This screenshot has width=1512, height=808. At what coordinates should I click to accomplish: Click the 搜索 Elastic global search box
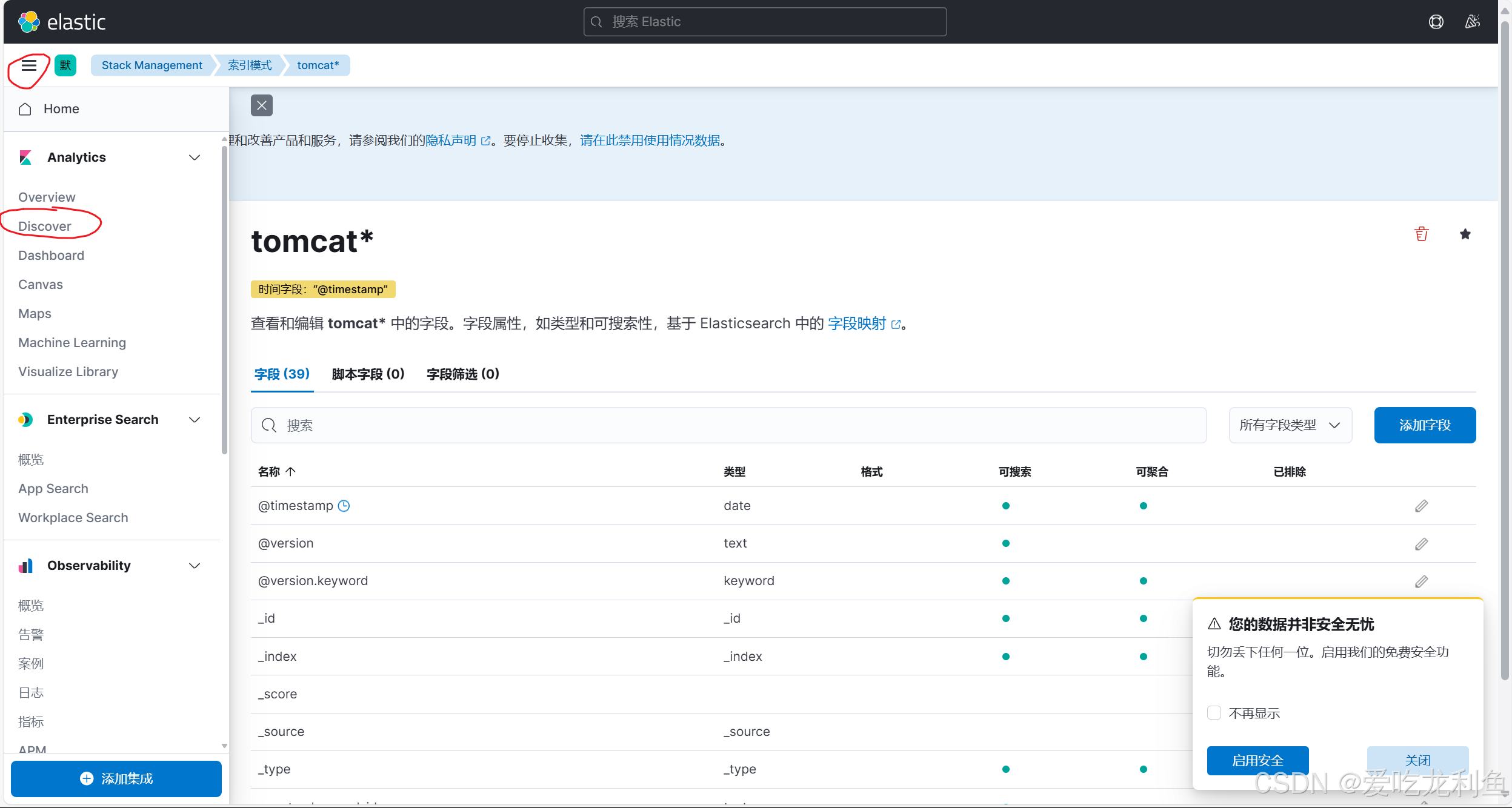point(765,22)
